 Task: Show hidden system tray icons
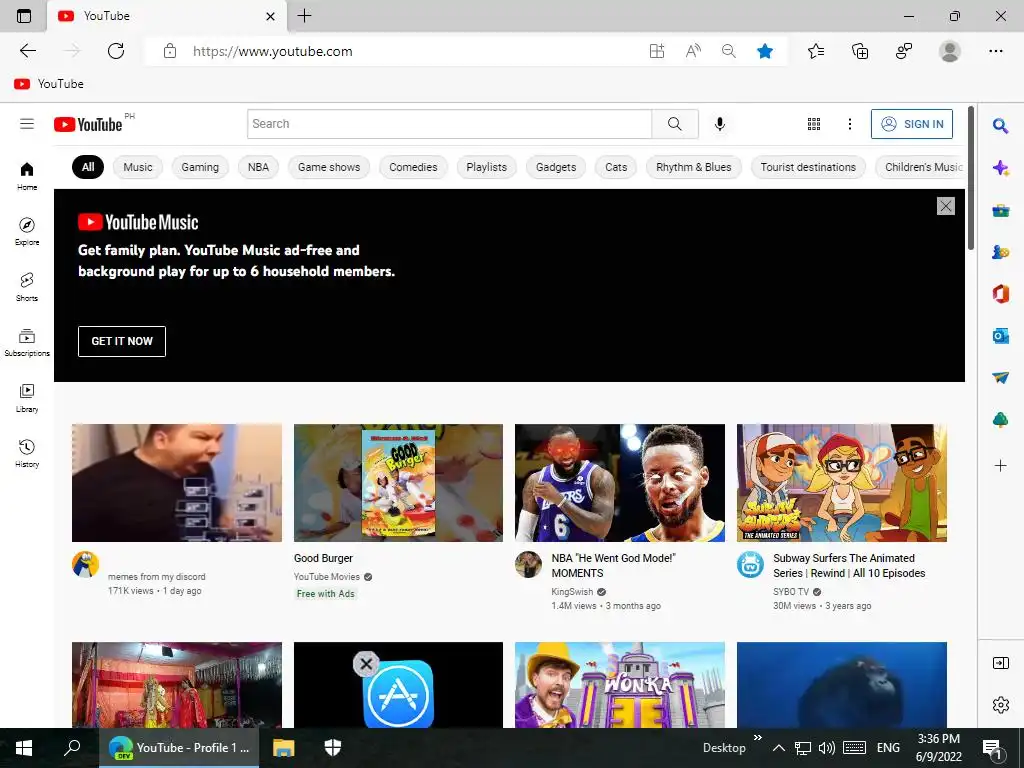point(778,748)
